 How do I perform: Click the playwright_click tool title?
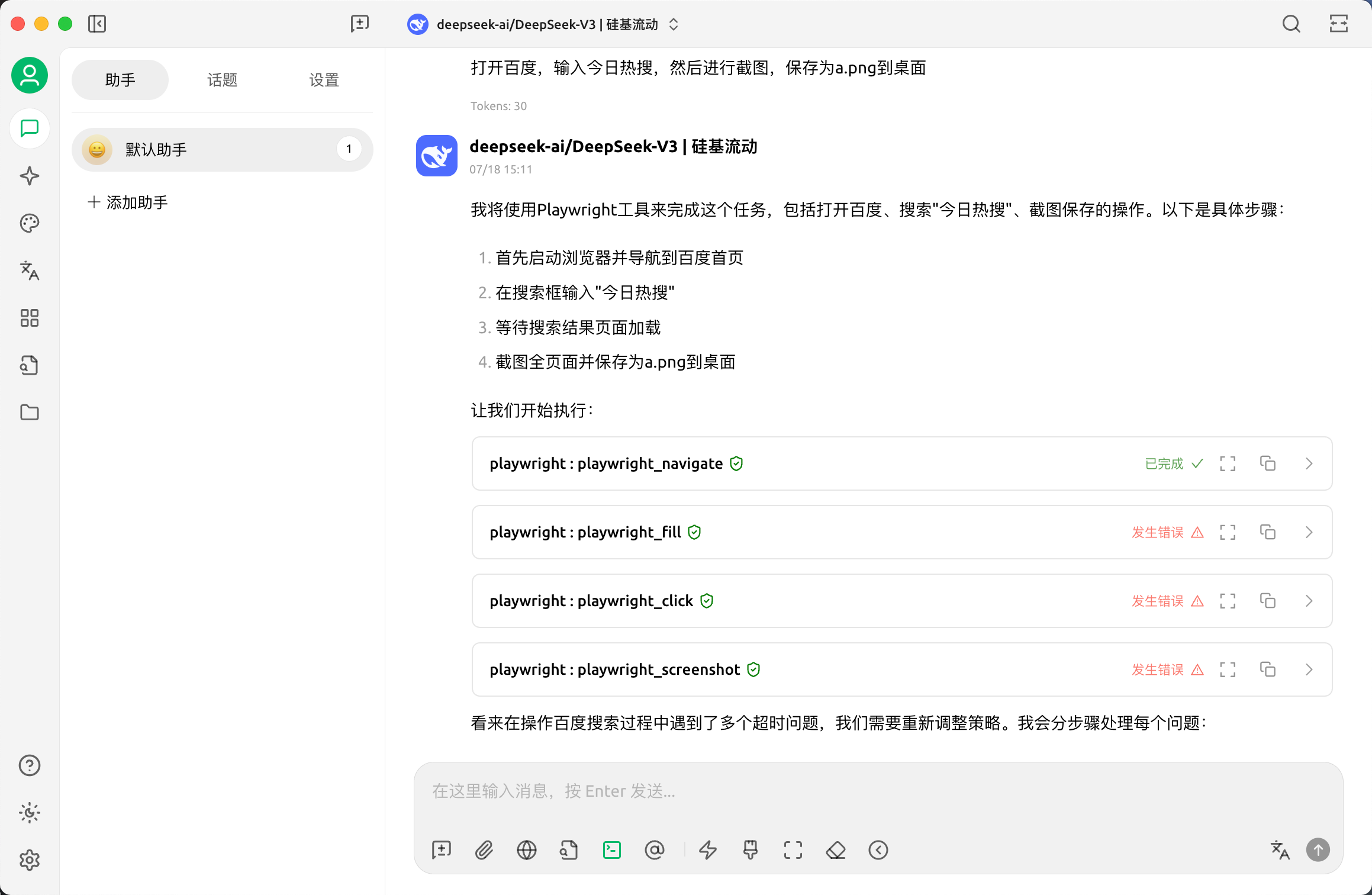click(x=591, y=601)
